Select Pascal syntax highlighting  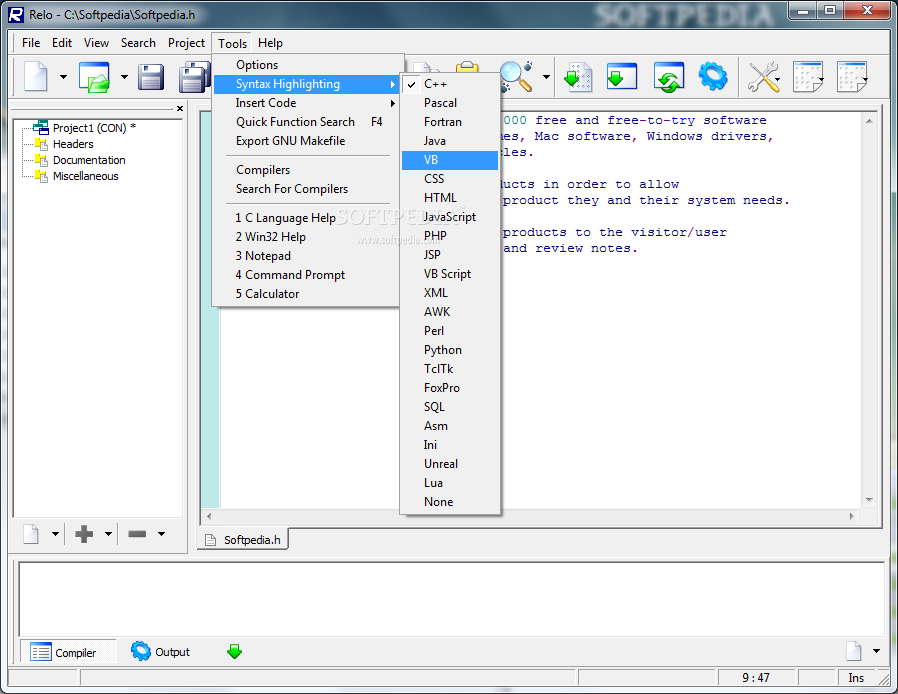[450, 103]
